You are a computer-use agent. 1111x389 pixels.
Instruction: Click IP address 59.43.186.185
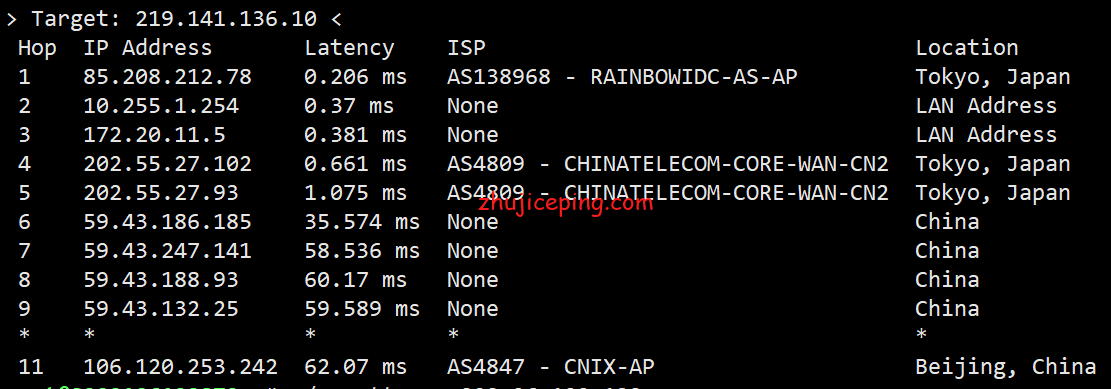click(167, 222)
